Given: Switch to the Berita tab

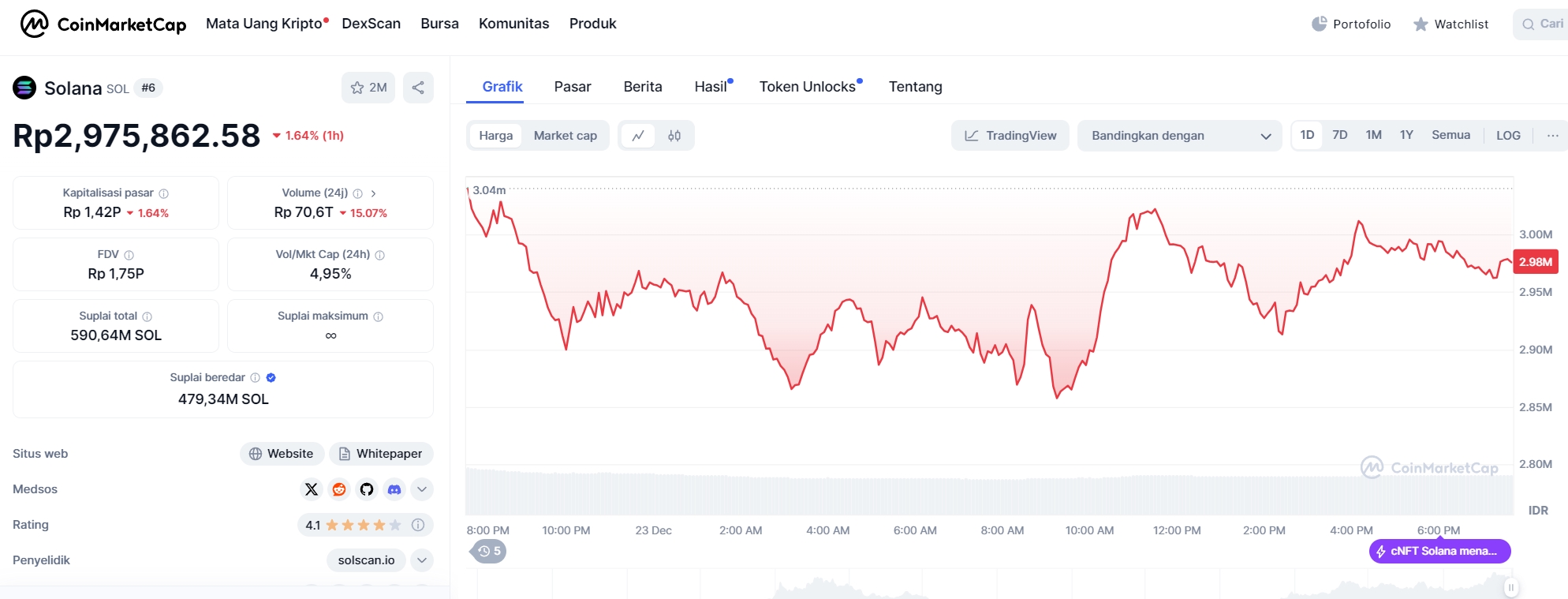Looking at the screenshot, I should [643, 87].
